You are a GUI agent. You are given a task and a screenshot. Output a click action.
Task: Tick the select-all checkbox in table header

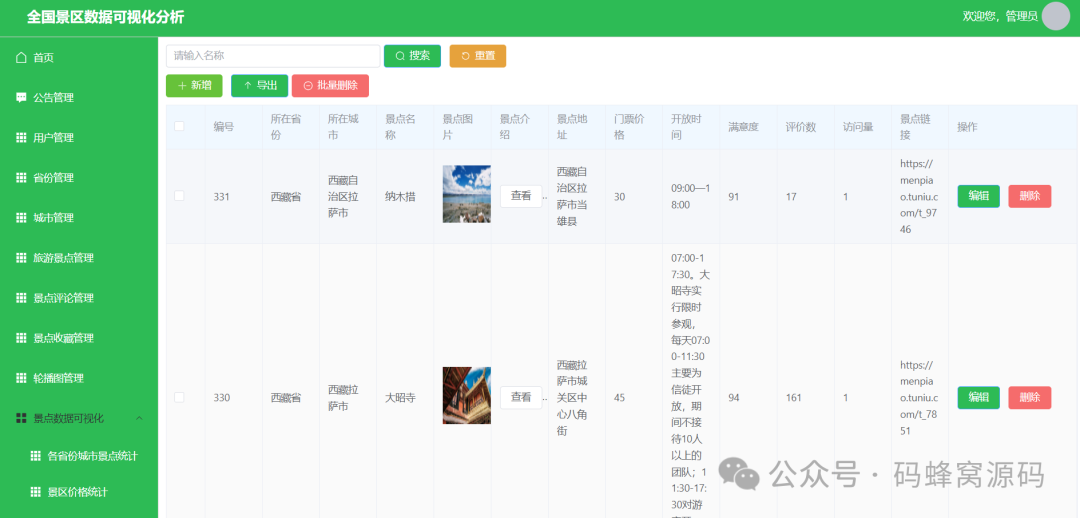[x=179, y=126]
